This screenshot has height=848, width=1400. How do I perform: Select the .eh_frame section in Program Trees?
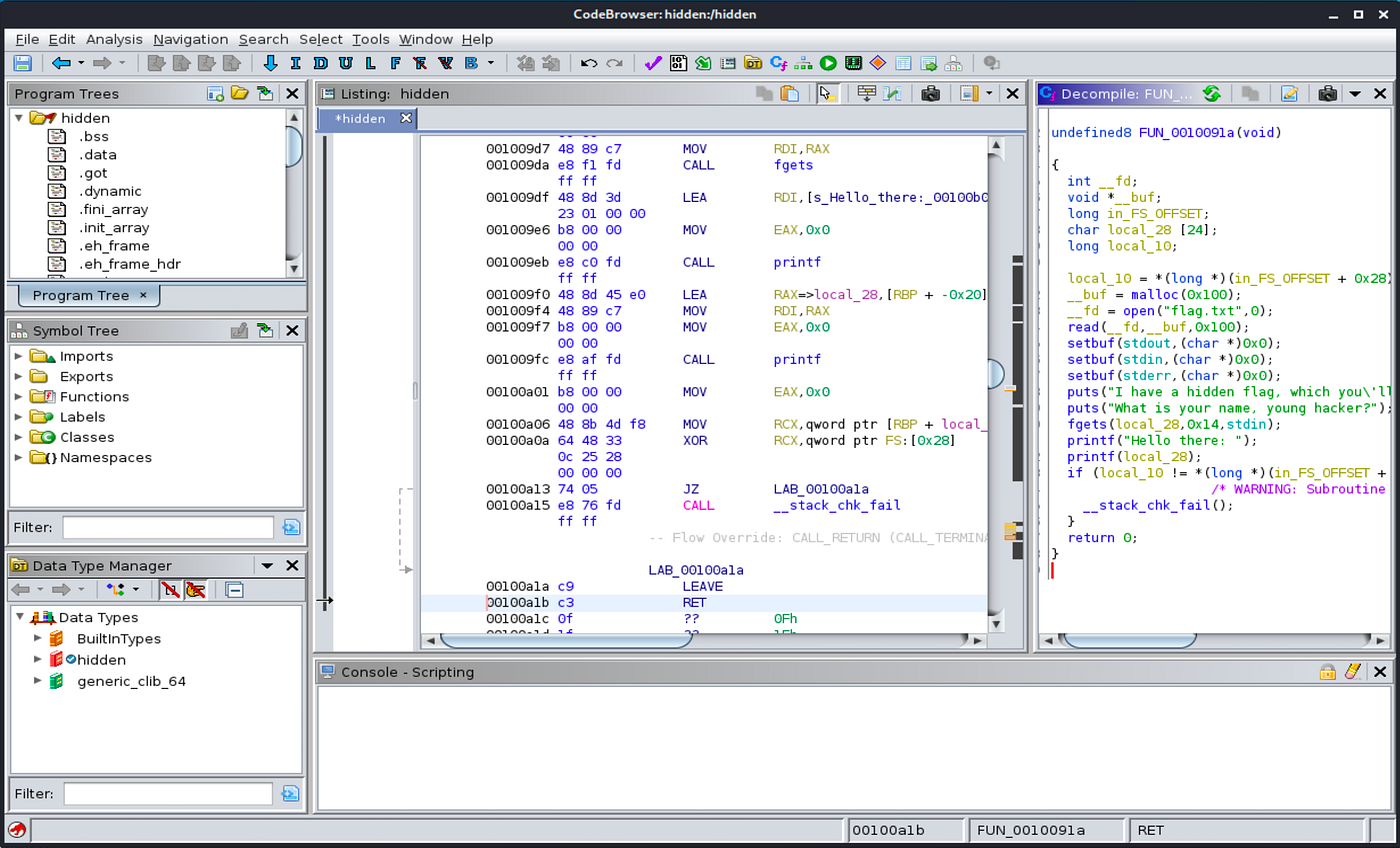[113, 246]
